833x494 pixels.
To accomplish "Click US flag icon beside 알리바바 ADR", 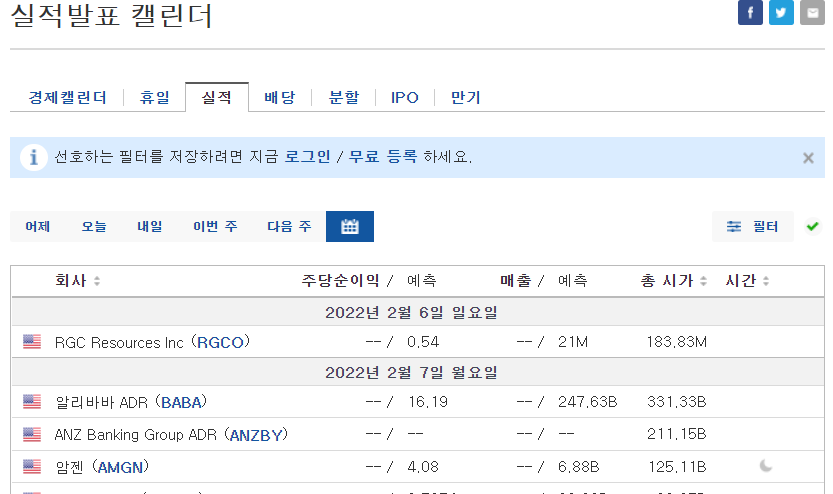I will tap(32, 402).
